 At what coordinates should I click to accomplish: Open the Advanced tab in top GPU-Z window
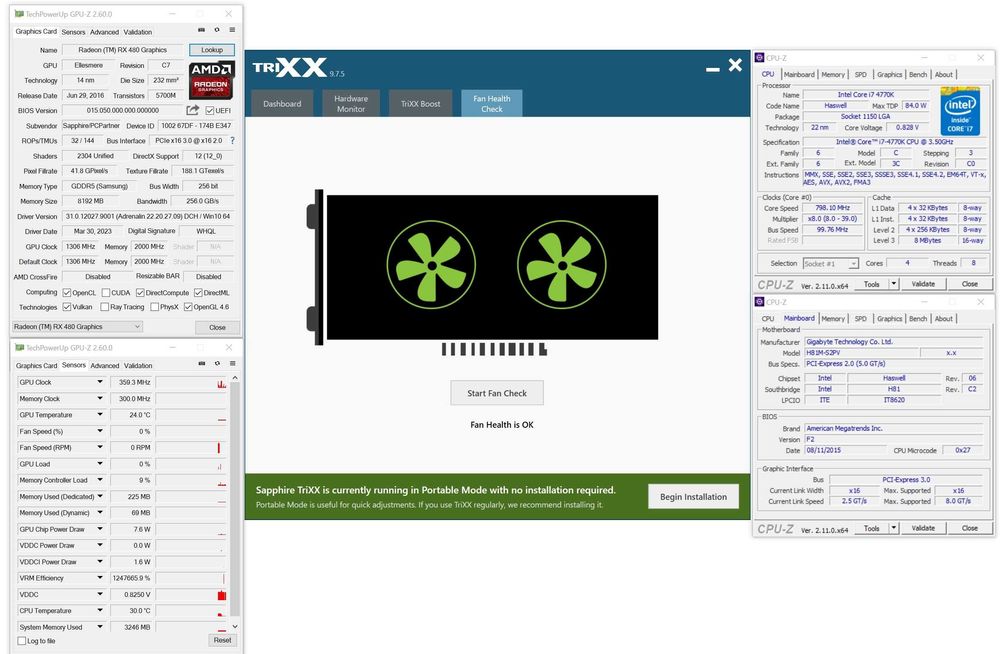pos(104,32)
